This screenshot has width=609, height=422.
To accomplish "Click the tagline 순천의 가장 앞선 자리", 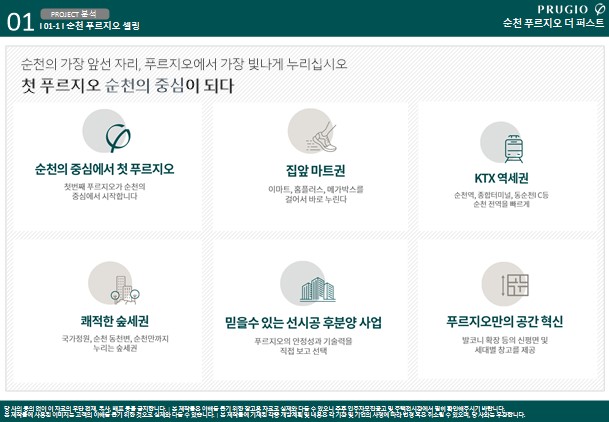I will click(184, 64).
